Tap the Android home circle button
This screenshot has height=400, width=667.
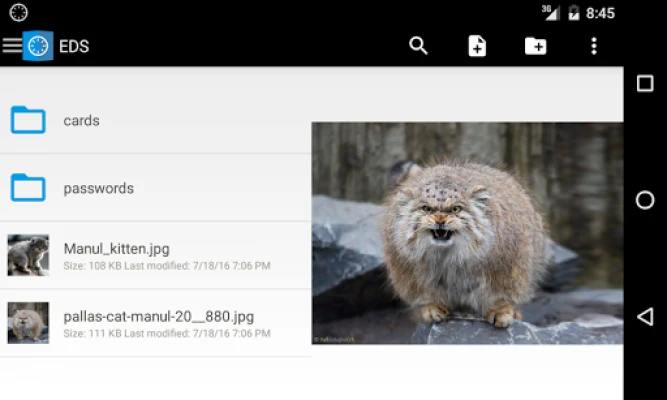point(645,200)
